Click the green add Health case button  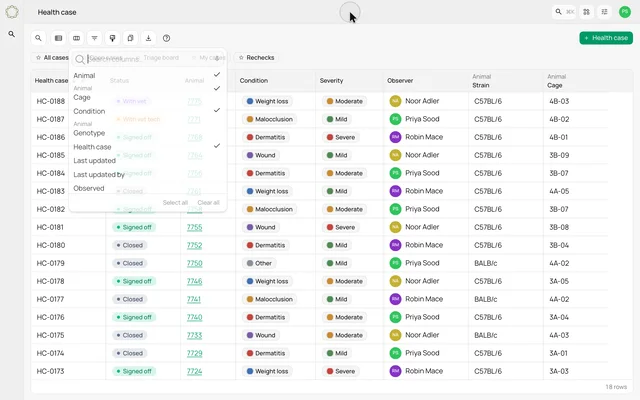(x=606, y=38)
